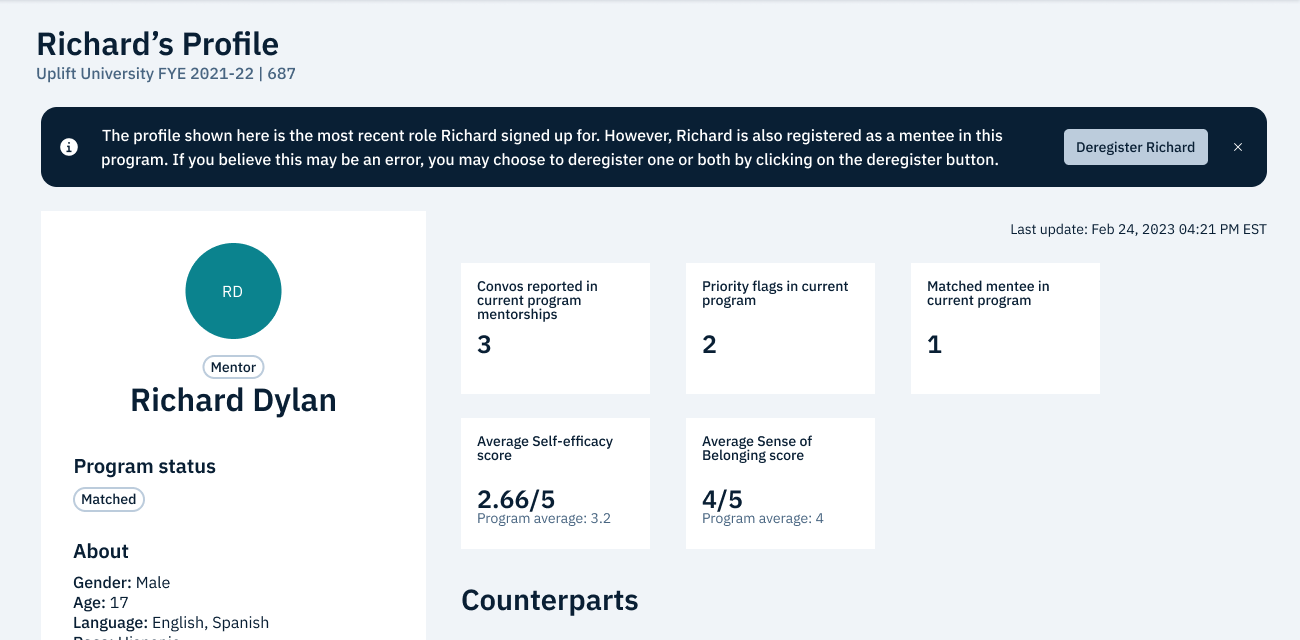Viewport: 1300px width, 640px height.
Task: Click the info icon in the banner
Action: click(69, 147)
